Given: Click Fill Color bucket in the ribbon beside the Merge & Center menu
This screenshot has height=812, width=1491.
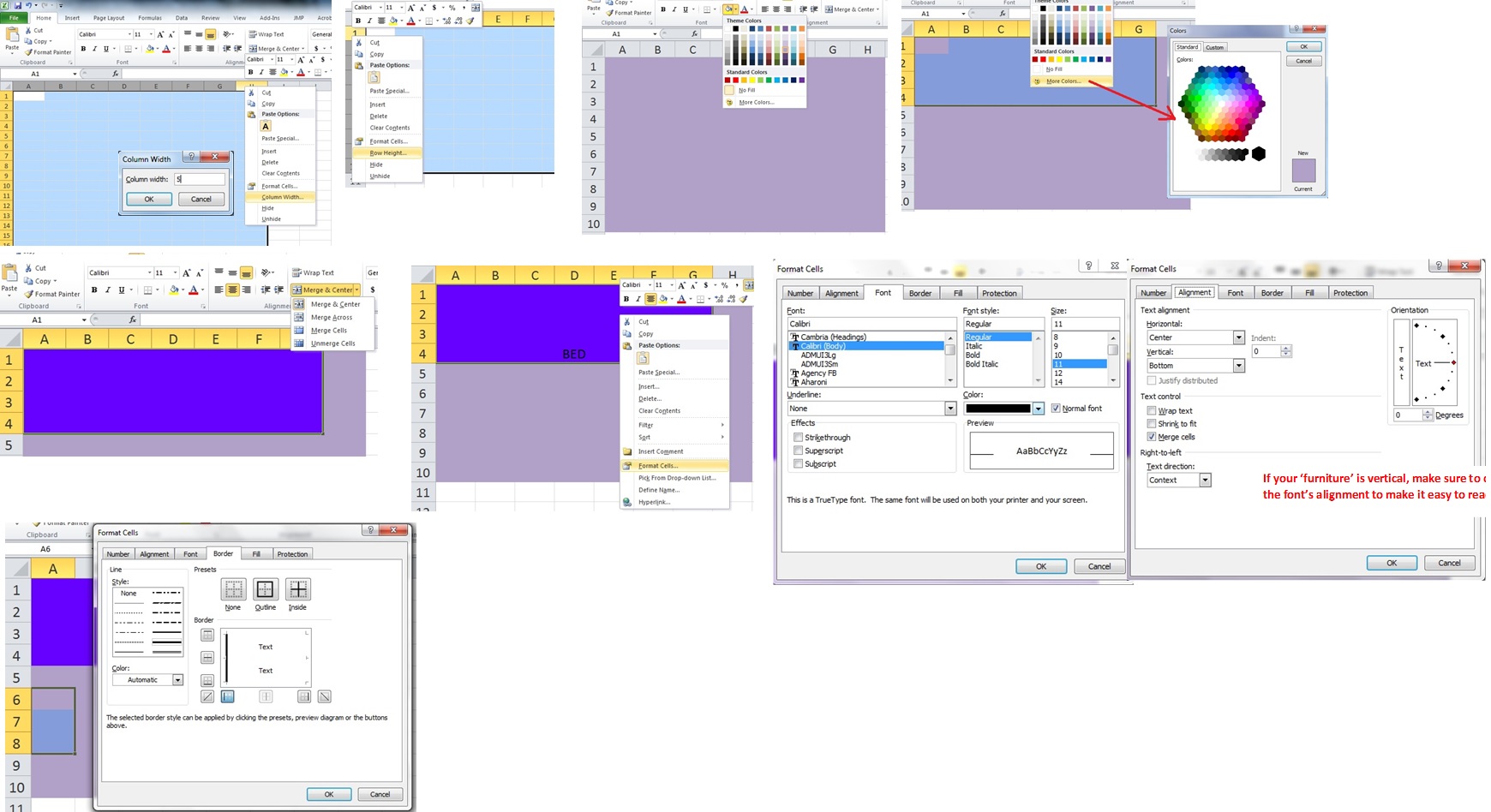Looking at the screenshot, I should pos(173,290).
